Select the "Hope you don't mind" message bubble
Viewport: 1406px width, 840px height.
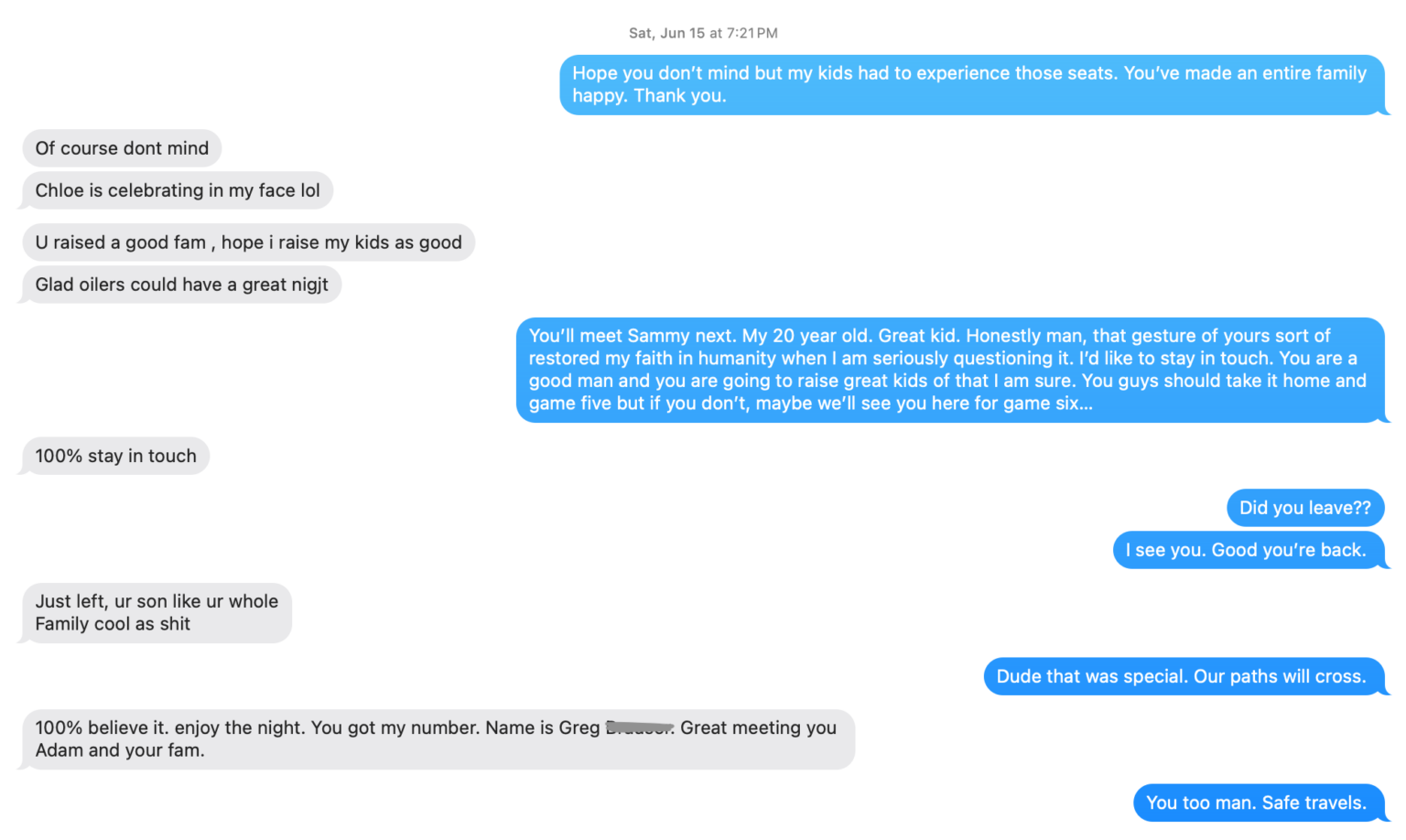970,84
